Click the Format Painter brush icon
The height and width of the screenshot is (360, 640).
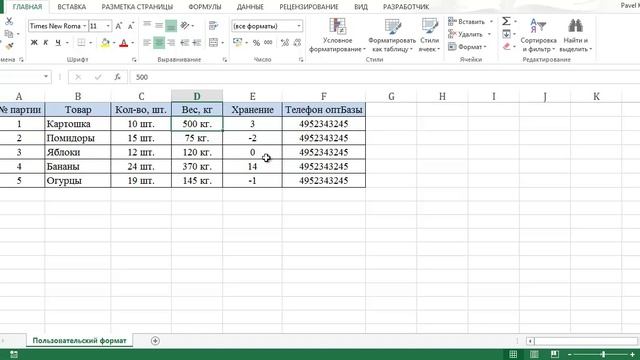9,46
